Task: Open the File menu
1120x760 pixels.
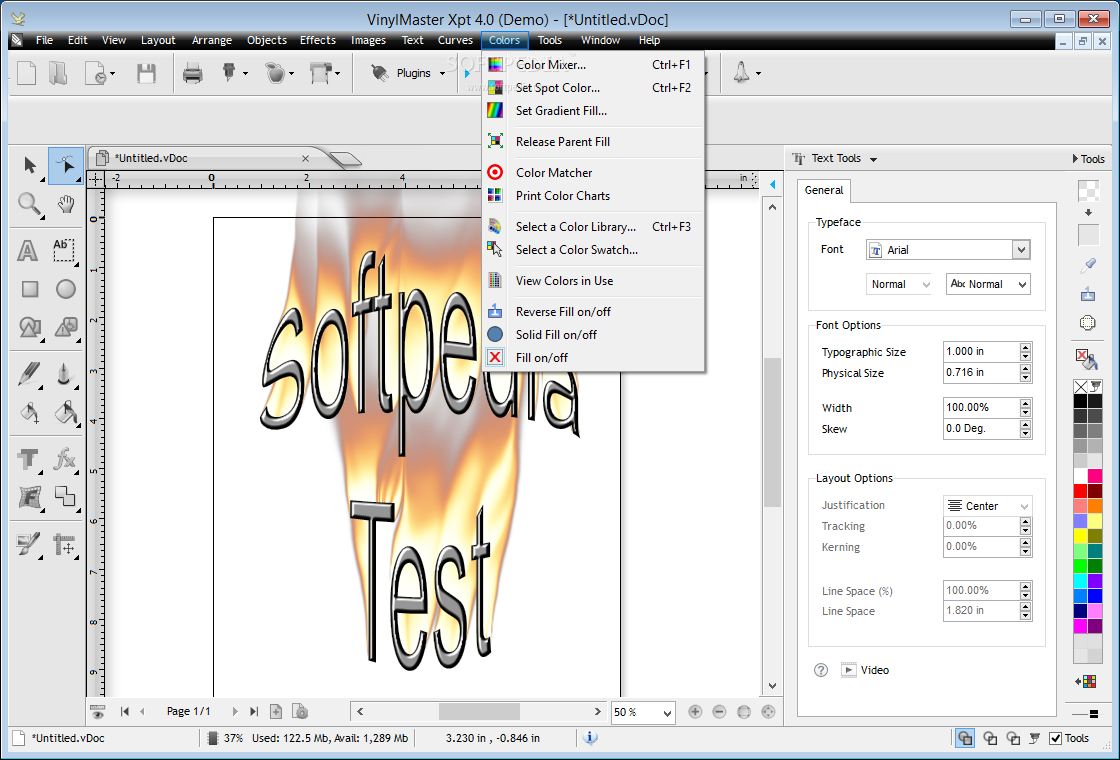Action: coord(44,40)
